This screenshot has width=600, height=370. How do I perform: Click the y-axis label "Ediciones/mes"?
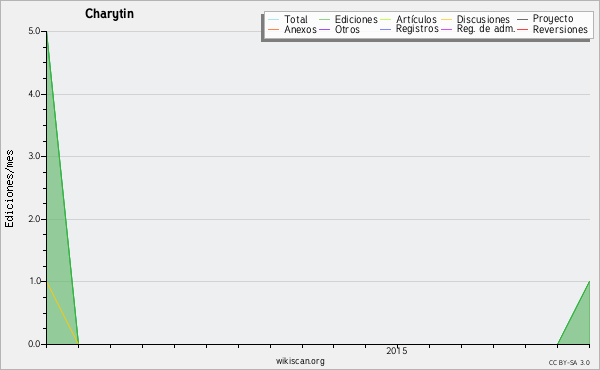pos(9,189)
